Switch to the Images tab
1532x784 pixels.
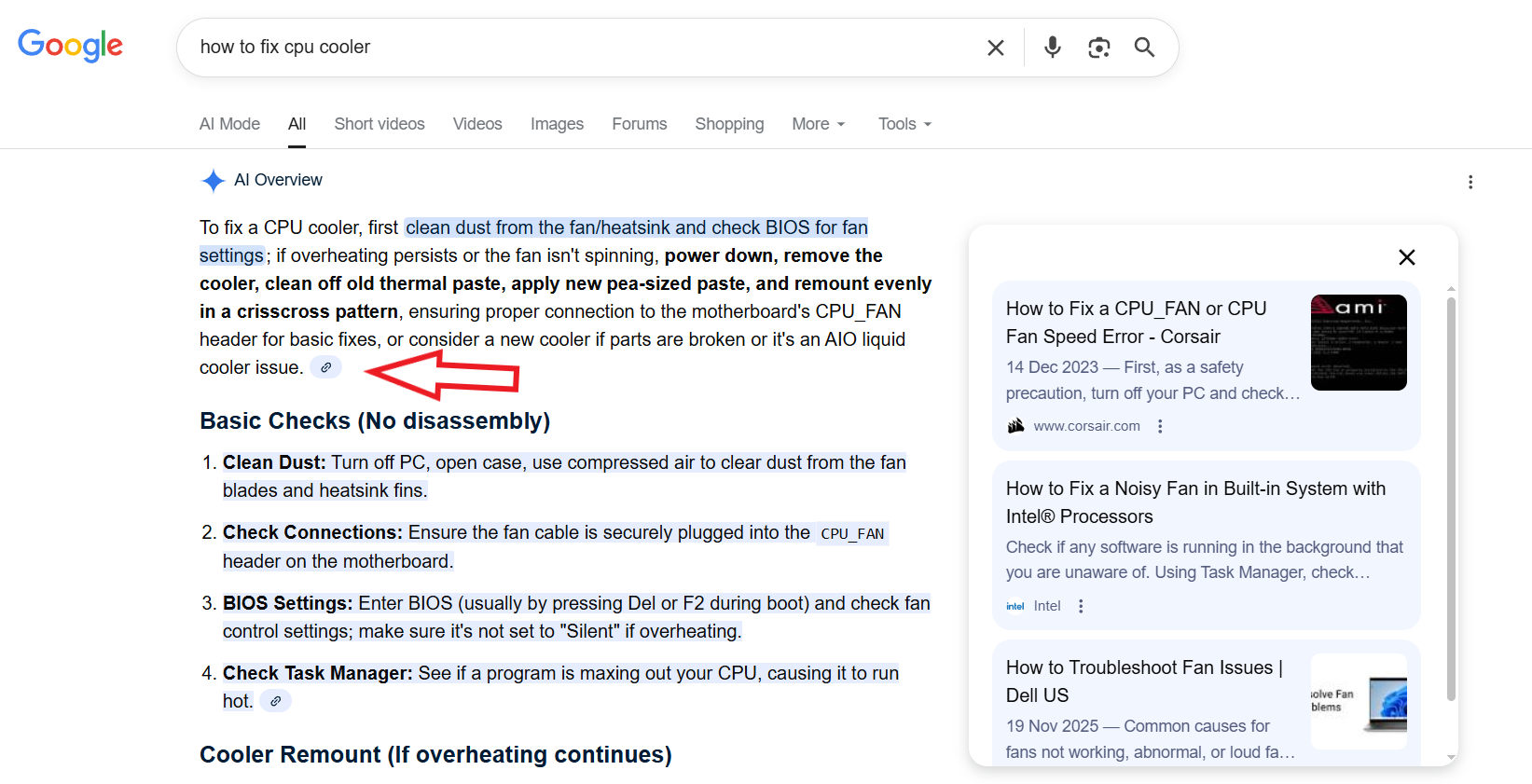tap(557, 124)
